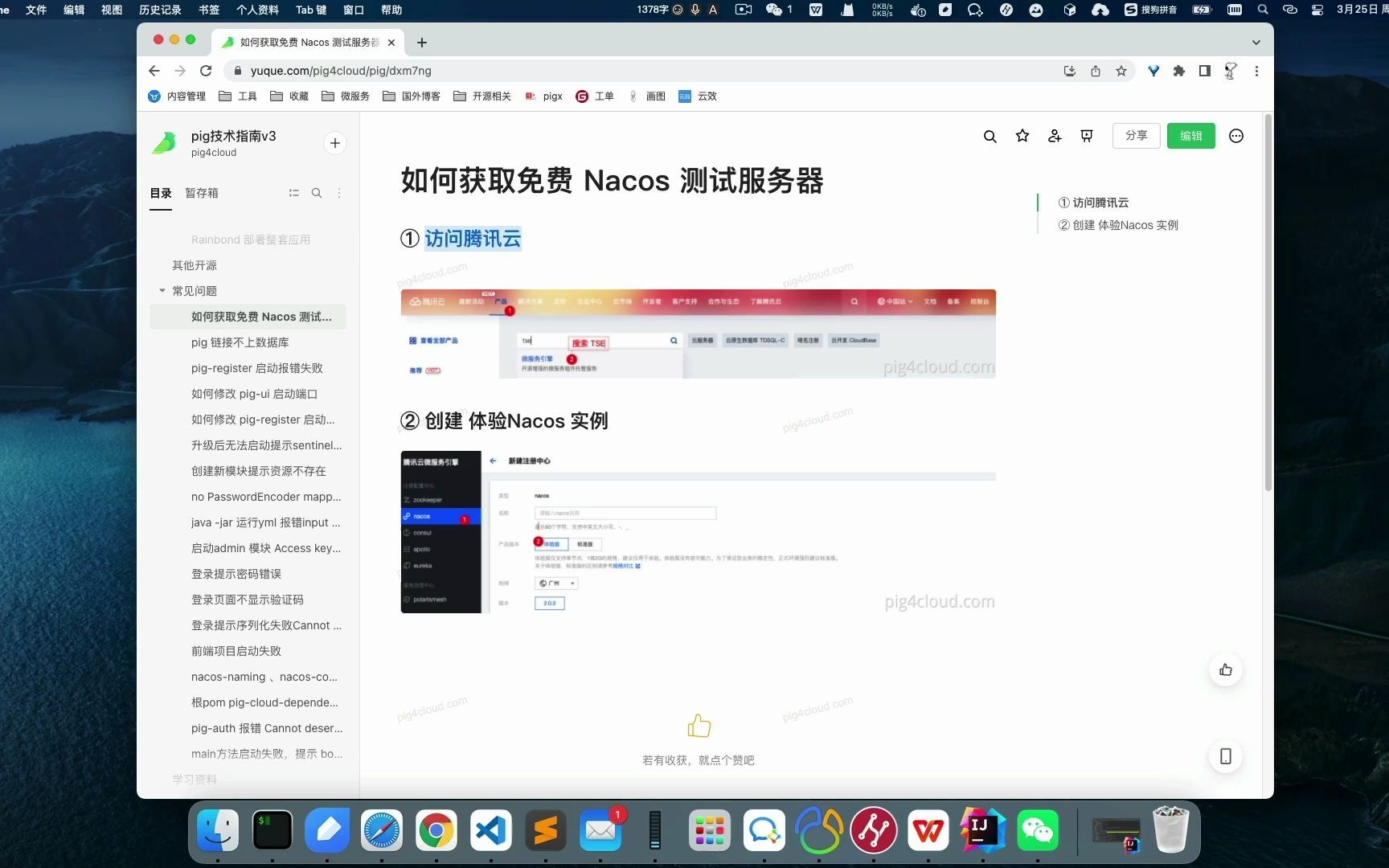This screenshot has height=868, width=1389.
Task: Open the 开源相关 bookmarks folder
Action: coord(482,96)
